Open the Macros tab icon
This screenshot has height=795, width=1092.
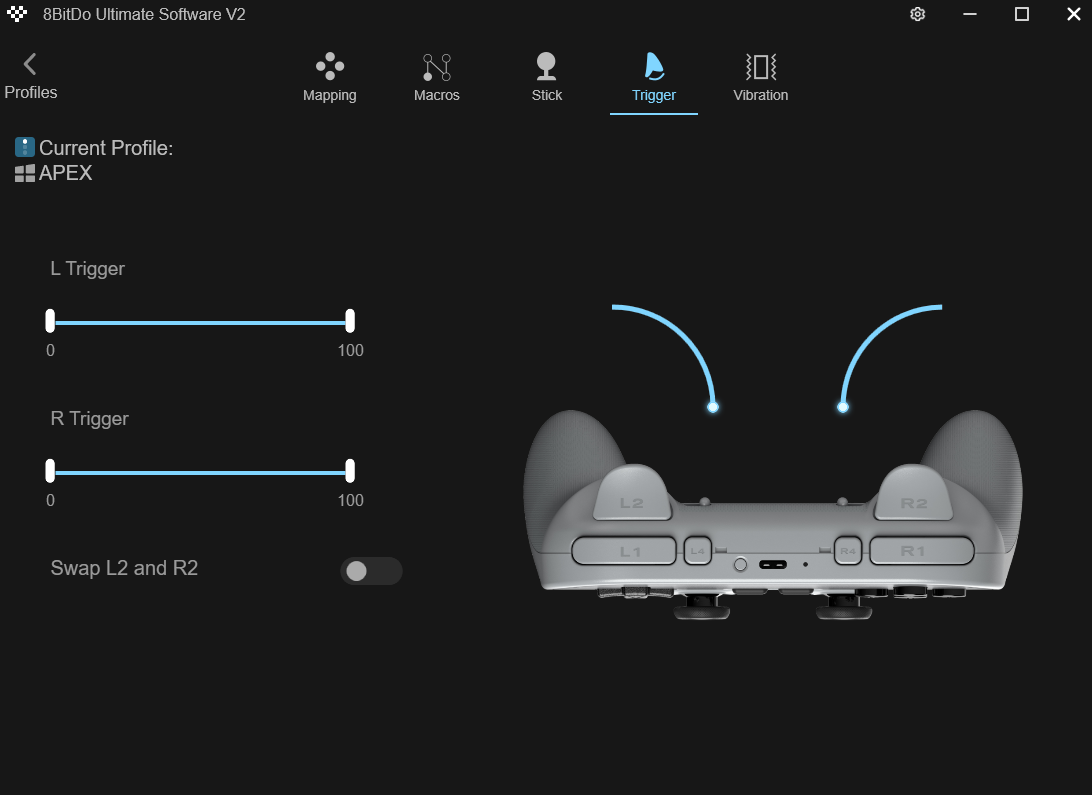tap(437, 67)
